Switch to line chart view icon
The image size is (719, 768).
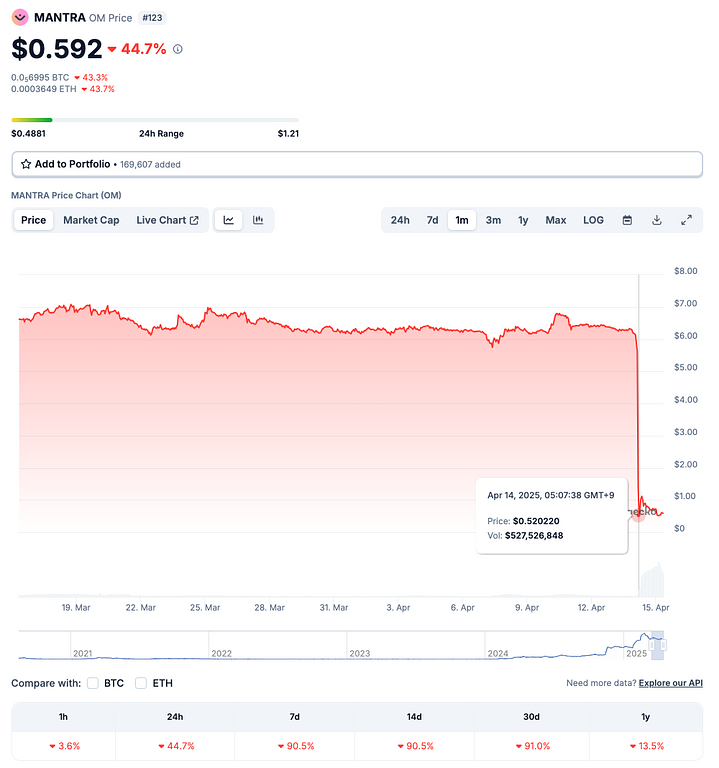coord(229,220)
